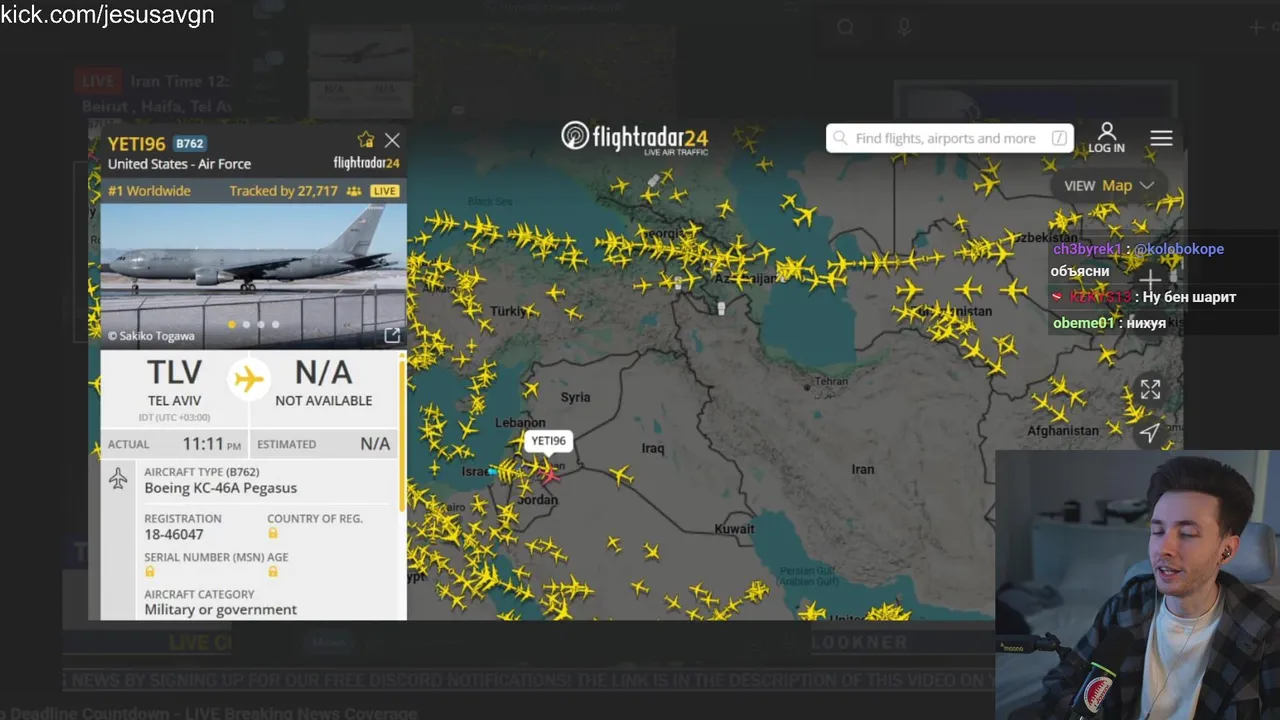The width and height of the screenshot is (1280, 720).
Task: Toggle fullscreen map view
Action: [1150, 390]
